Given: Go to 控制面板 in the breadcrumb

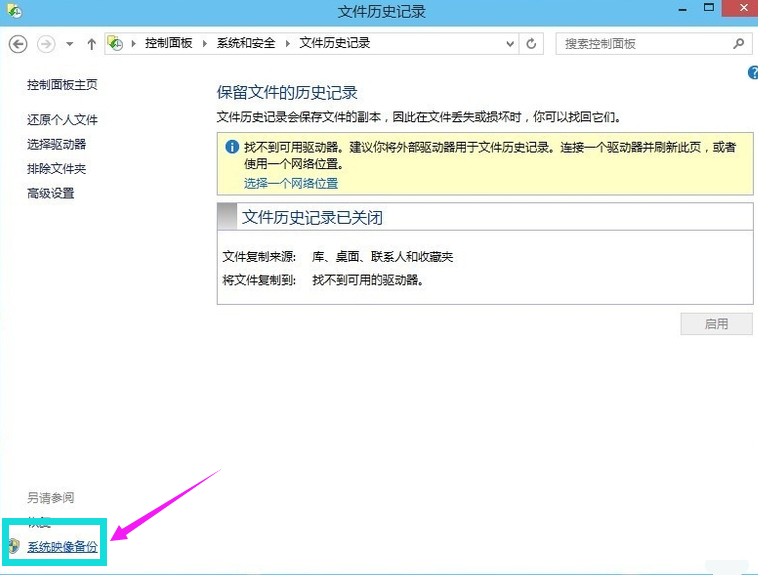Looking at the screenshot, I should [168, 44].
